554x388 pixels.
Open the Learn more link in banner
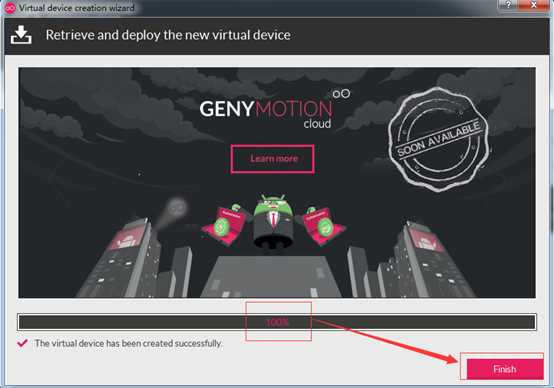(x=272, y=159)
